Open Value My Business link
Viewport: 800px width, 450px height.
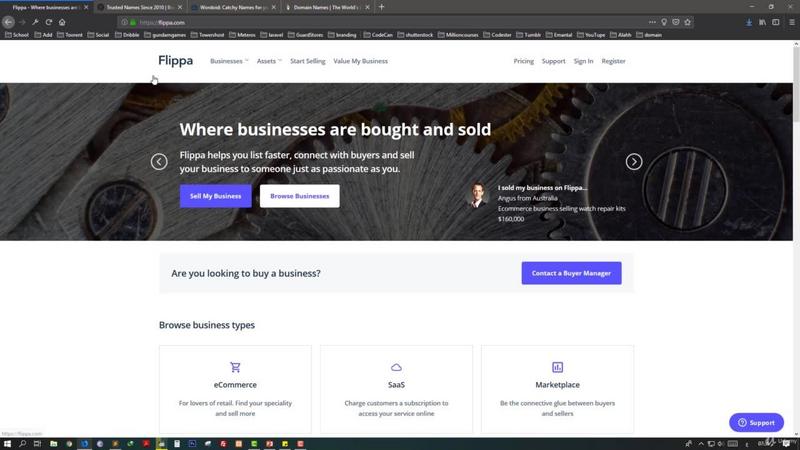(x=360, y=61)
